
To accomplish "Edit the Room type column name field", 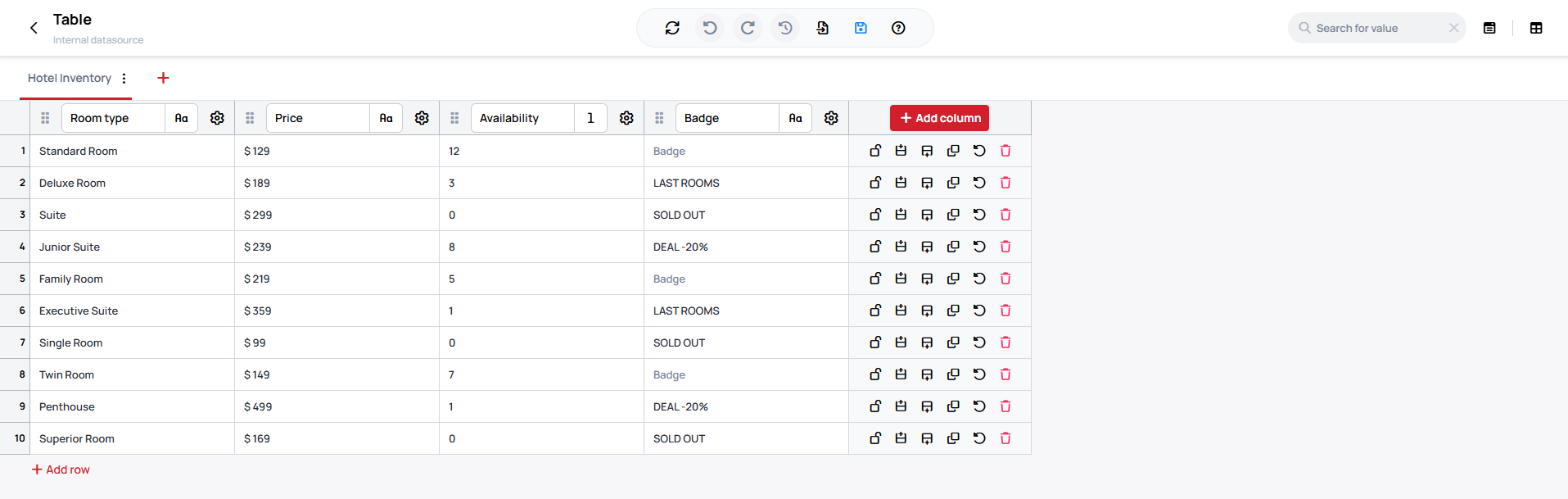I will pos(114,118).
